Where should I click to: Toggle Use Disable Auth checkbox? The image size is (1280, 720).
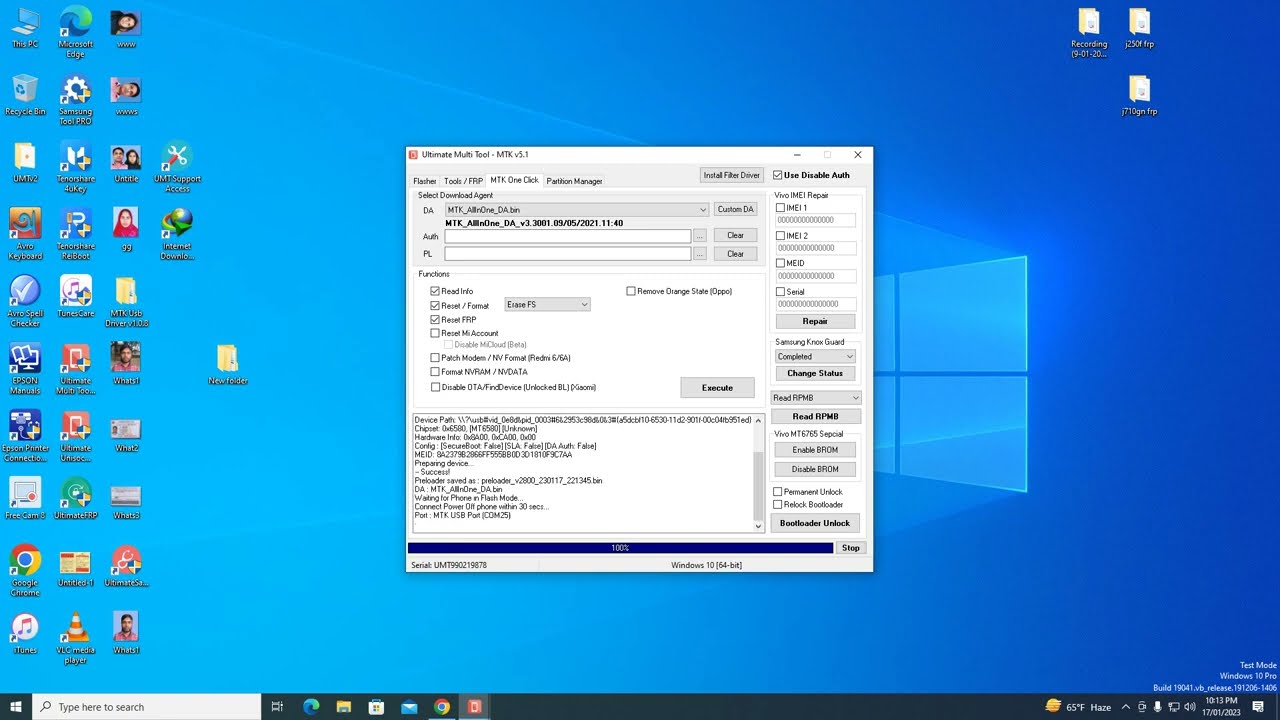778,175
